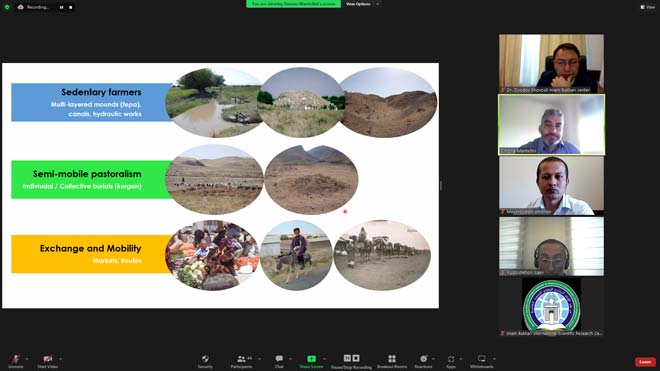Screen dimensions: 660x371
Task: Click the Sedentary farmers blue banner
Action: tap(92, 102)
